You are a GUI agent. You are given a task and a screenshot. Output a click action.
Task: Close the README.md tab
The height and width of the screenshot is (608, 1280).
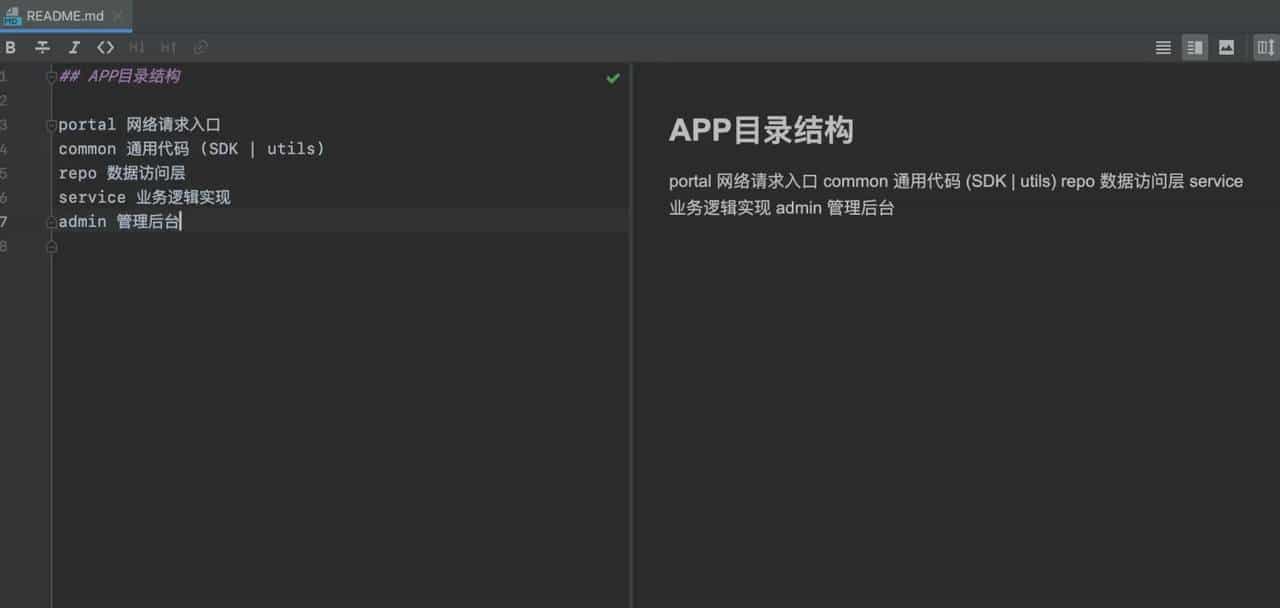117,16
